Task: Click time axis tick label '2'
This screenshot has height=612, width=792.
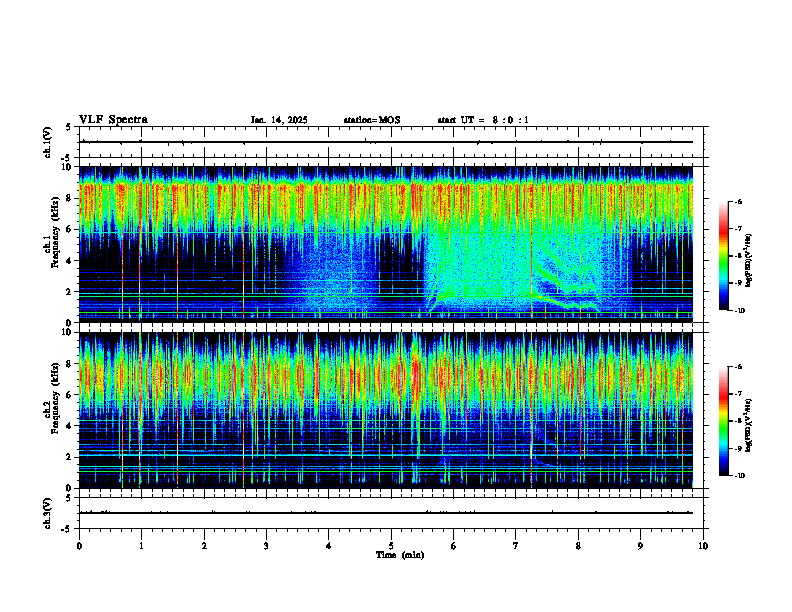Action: (x=204, y=546)
